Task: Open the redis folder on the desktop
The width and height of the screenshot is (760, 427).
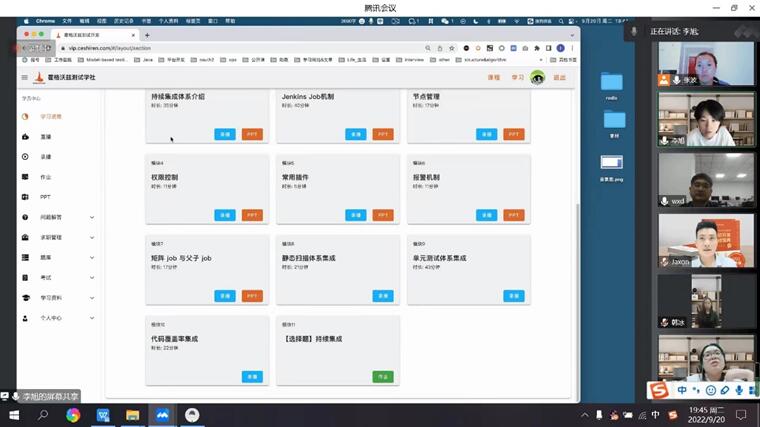Action: 611,84
